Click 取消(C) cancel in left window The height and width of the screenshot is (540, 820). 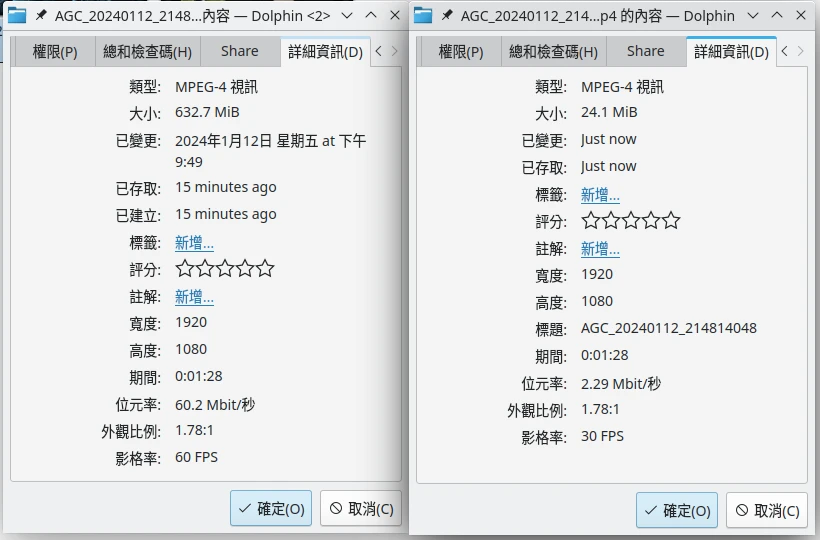click(361, 508)
